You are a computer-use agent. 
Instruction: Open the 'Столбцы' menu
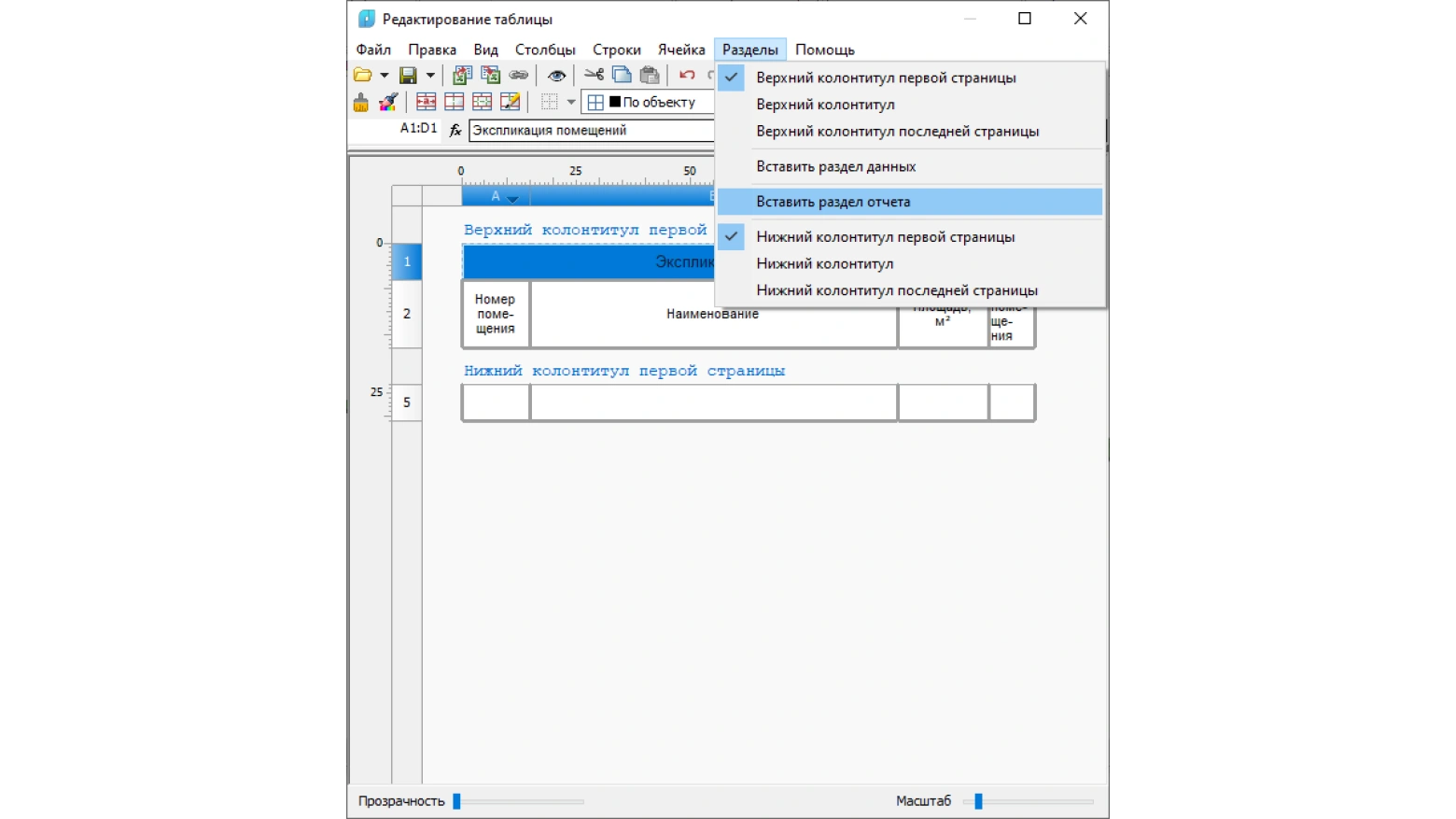(x=545, y=49)
